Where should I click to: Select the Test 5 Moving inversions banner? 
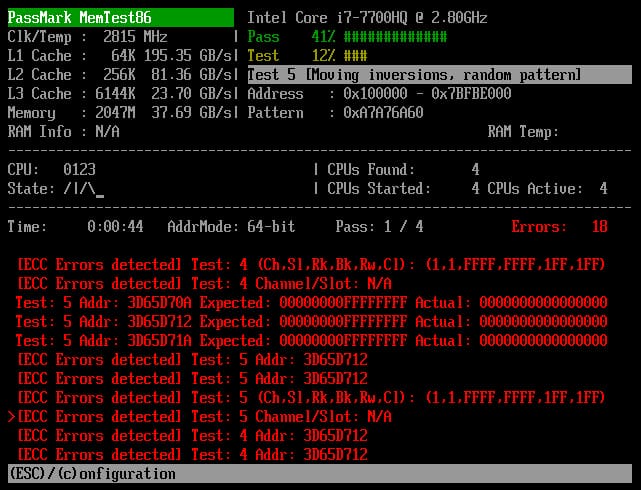(438, 75)
